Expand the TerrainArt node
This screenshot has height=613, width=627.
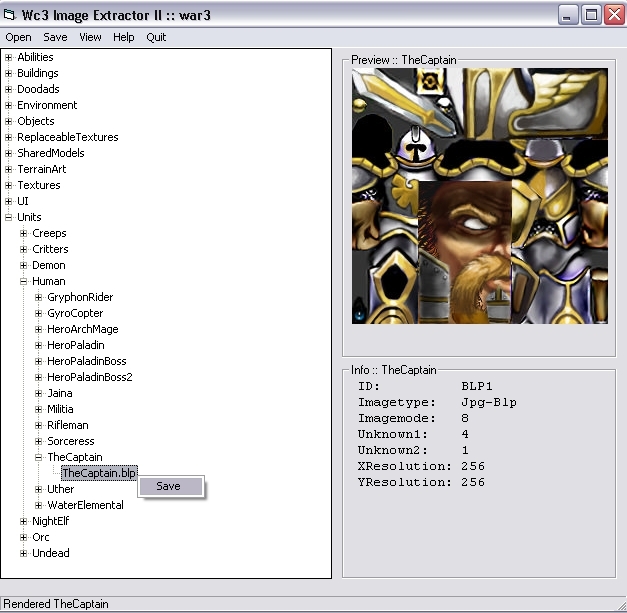pyautogui.click(x=8, y=169)
